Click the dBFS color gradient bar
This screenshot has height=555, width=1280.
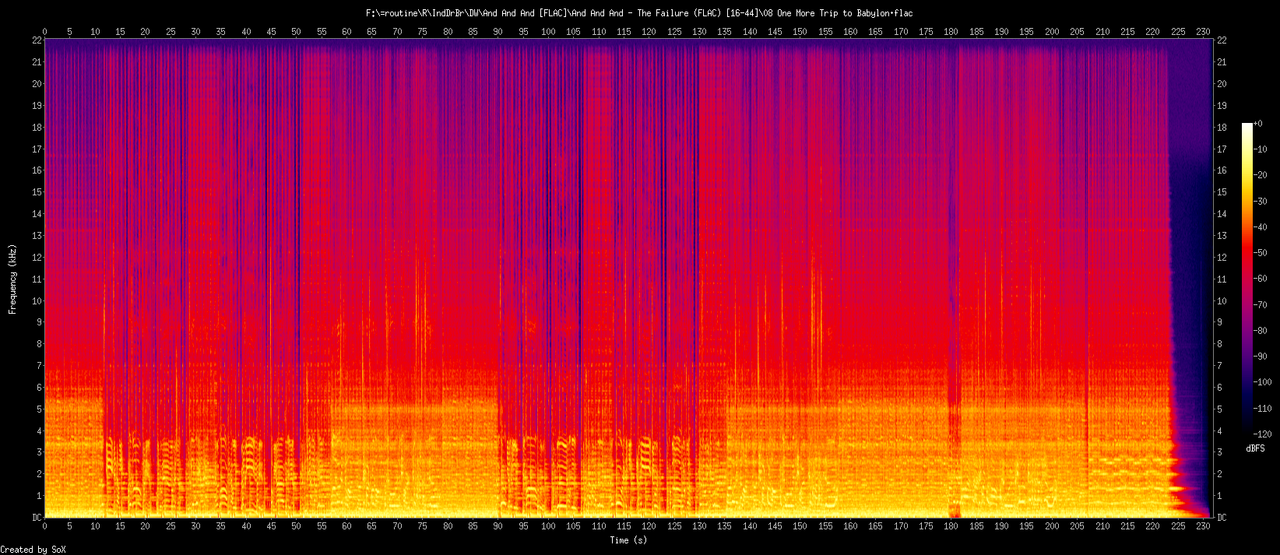(x=1246, y=278)
